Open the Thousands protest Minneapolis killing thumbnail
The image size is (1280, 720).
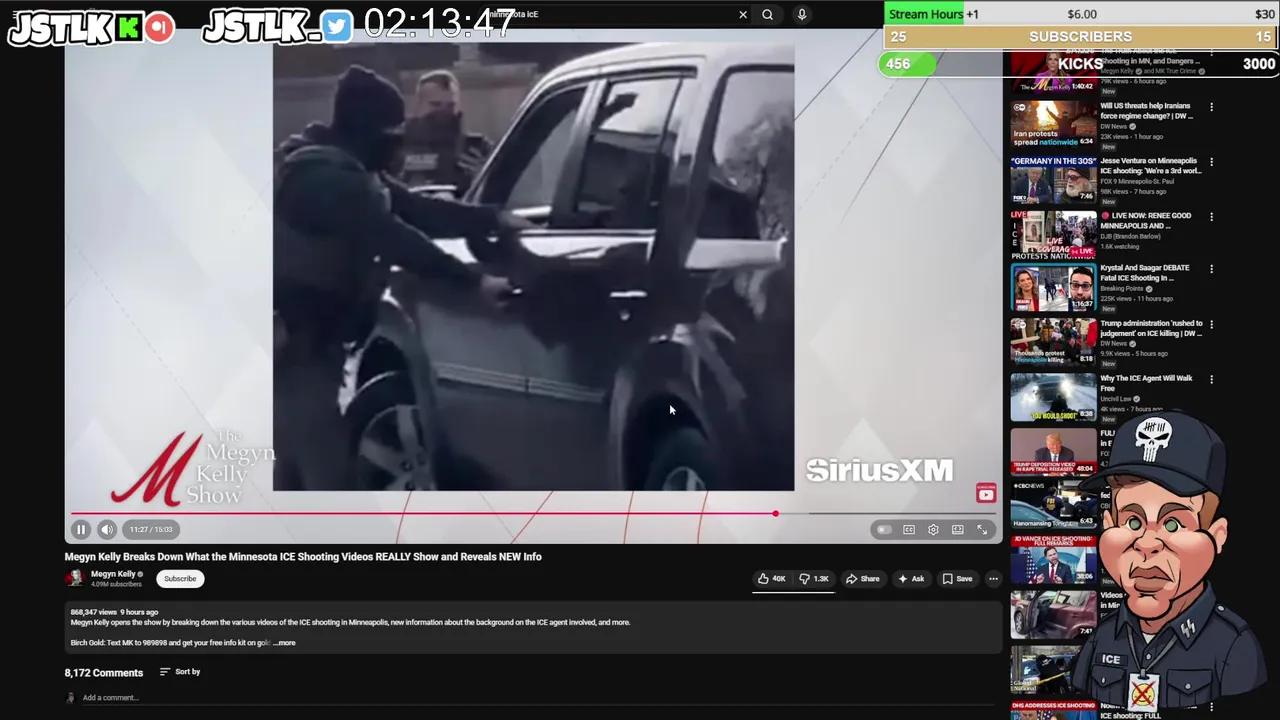coord(1053,342)
